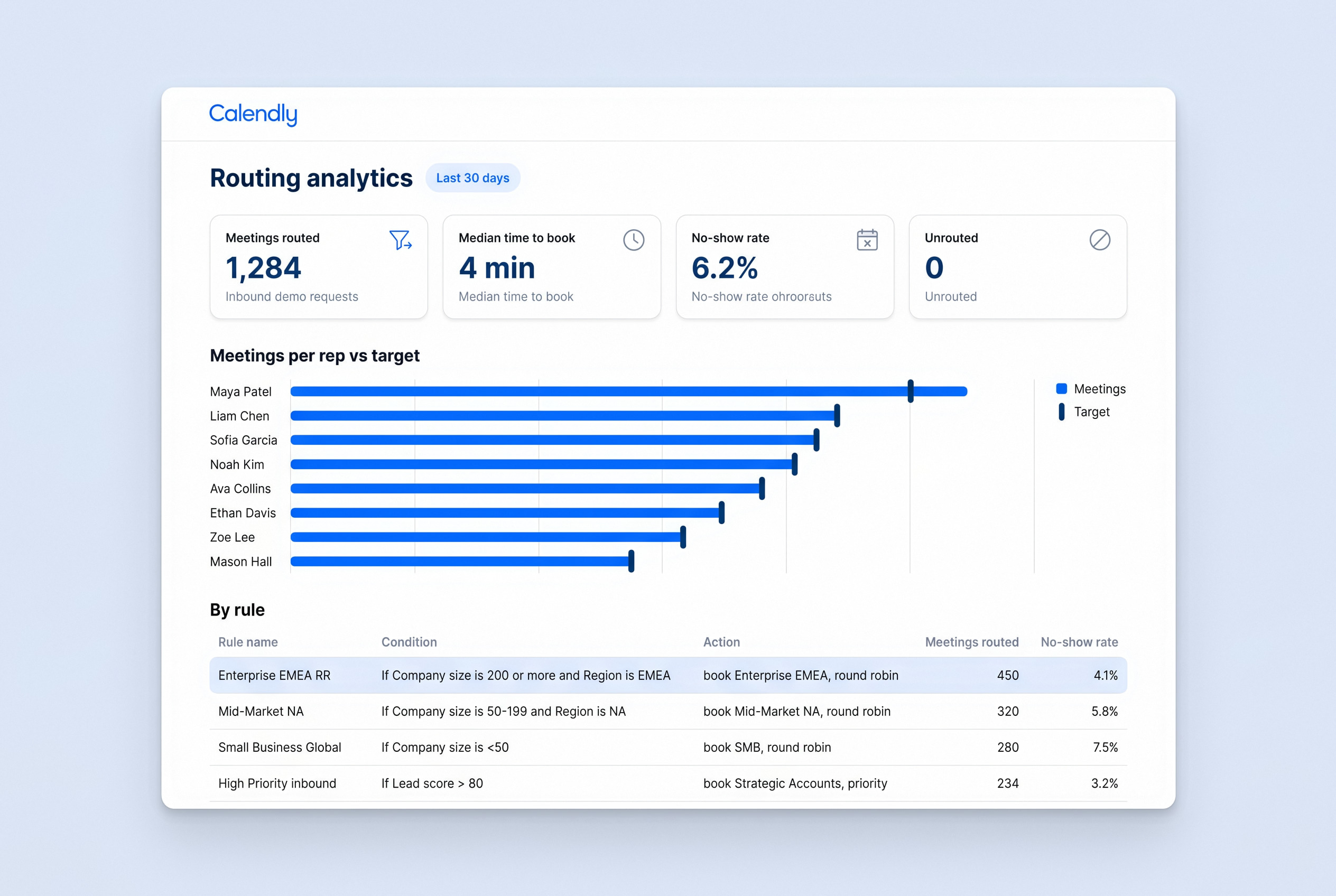
Task: Click the Calendly logo
Action: point(253,114)
